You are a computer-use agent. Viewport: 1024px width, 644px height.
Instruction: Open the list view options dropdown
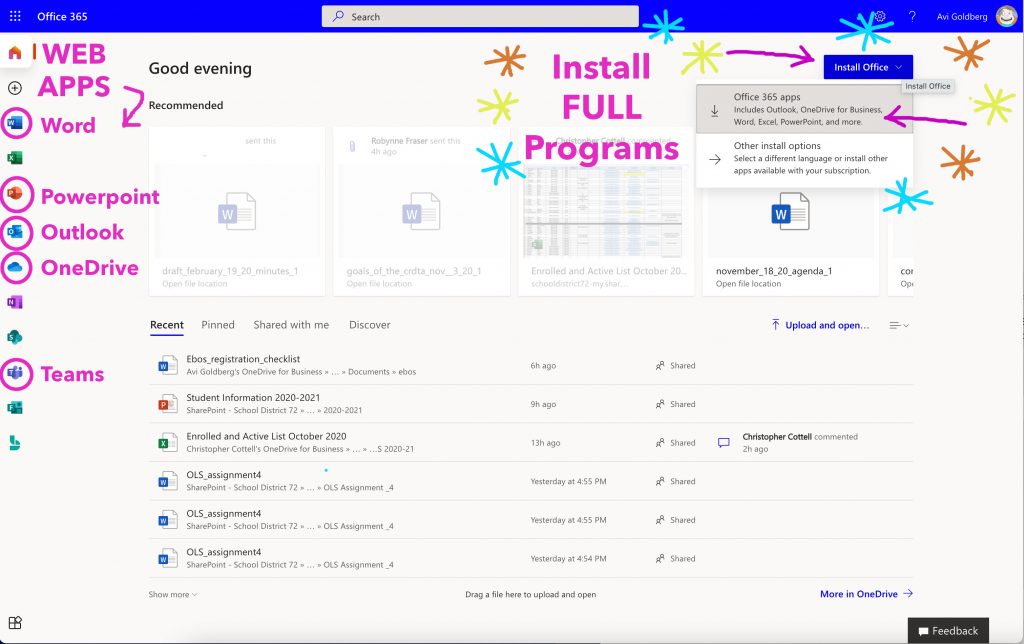pyautogui.click(x=899, y=325)
